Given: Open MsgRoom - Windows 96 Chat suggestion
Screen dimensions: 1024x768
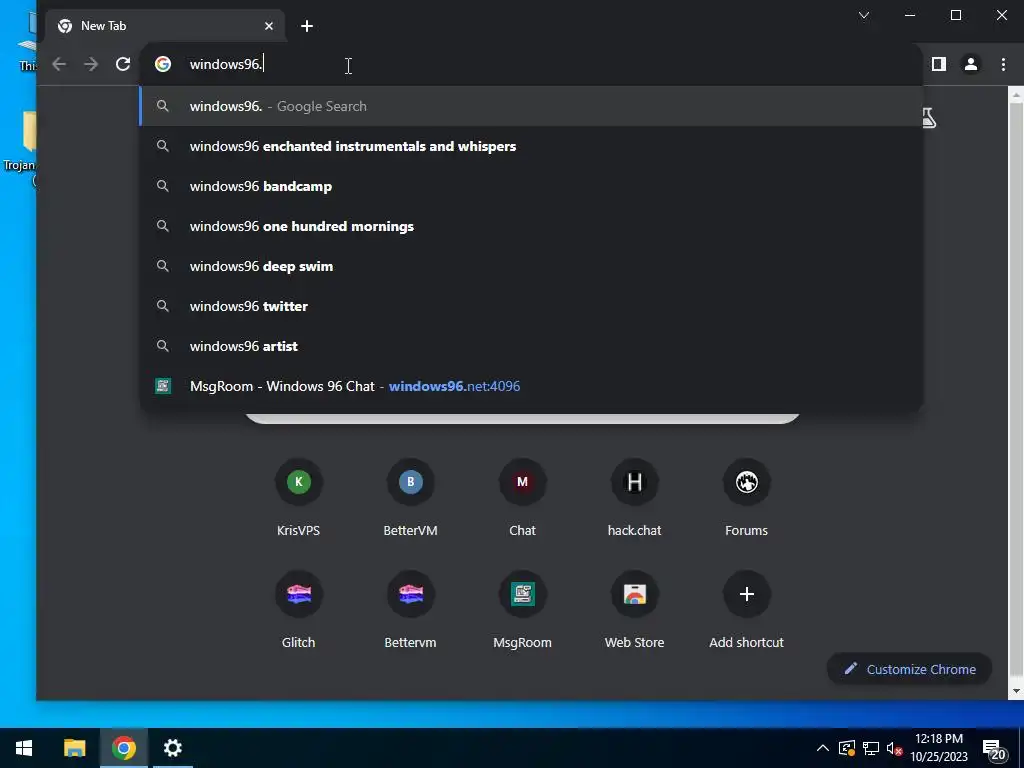Looking at the screenshot, I should [x=531, y=386].
